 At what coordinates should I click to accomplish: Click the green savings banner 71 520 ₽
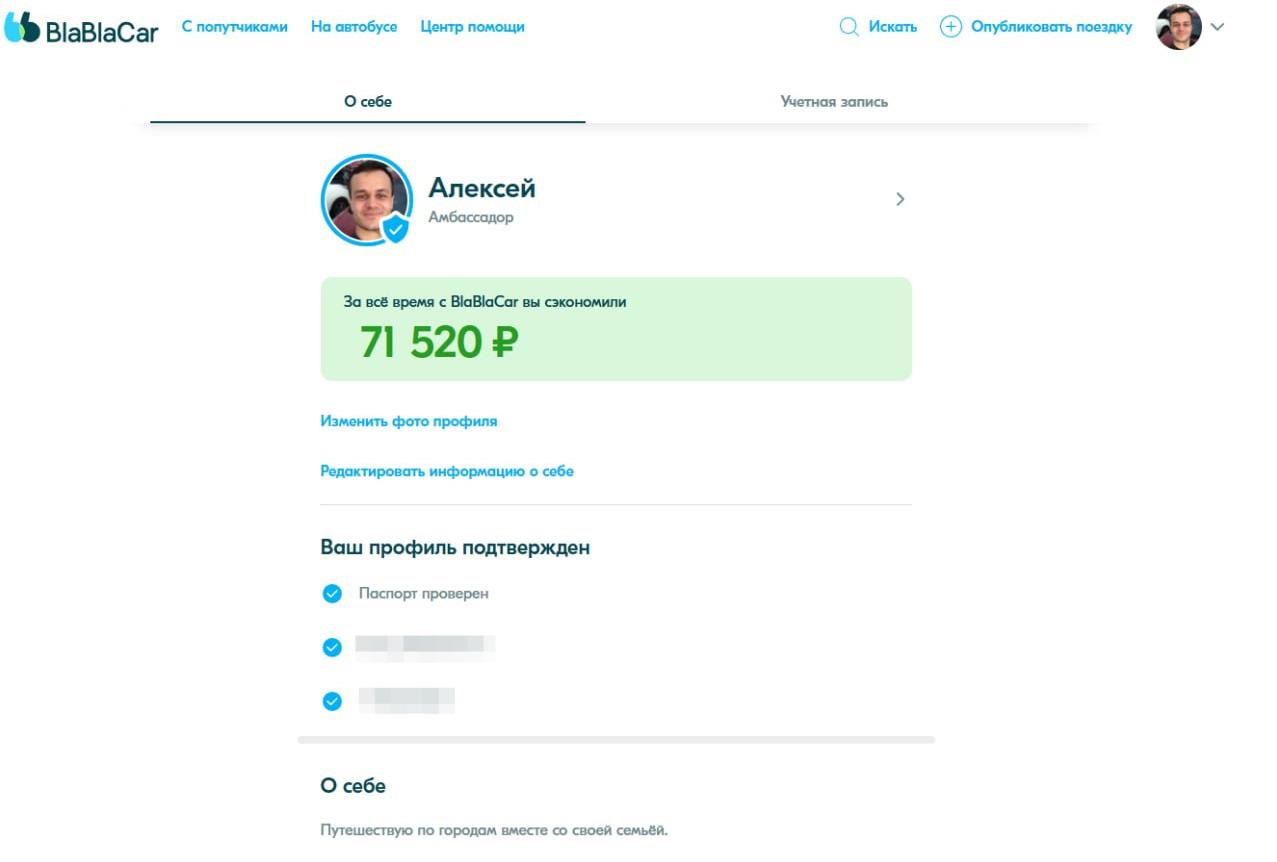click(615, 329)
